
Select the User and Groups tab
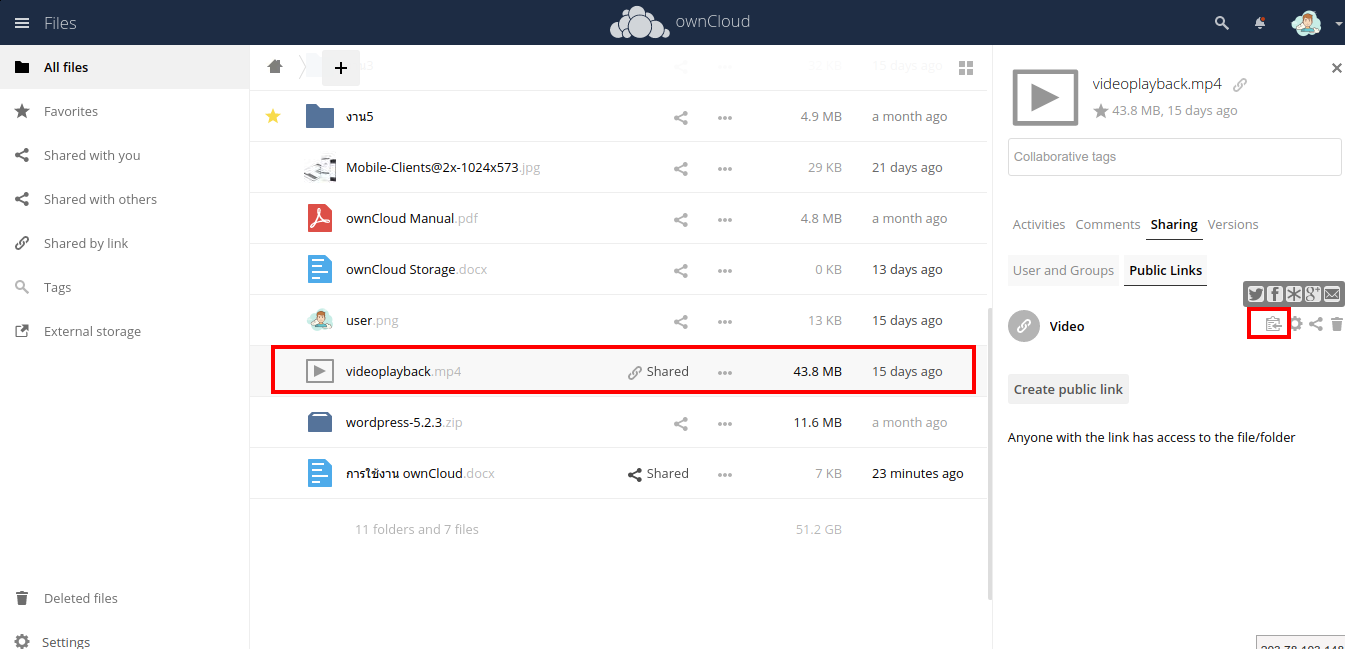[x=1063, y=270]
